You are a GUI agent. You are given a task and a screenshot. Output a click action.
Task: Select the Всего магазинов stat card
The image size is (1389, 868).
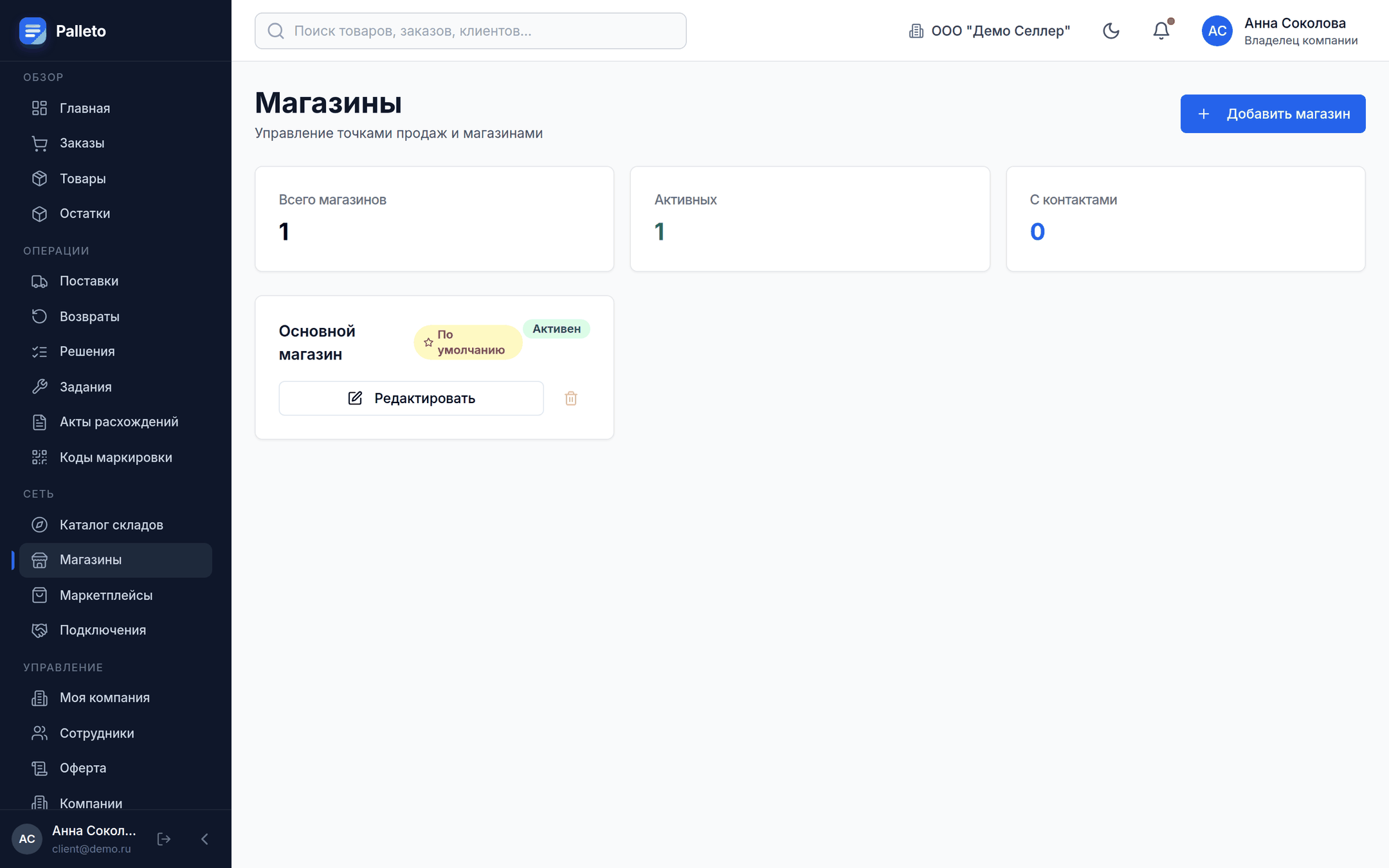435,219
